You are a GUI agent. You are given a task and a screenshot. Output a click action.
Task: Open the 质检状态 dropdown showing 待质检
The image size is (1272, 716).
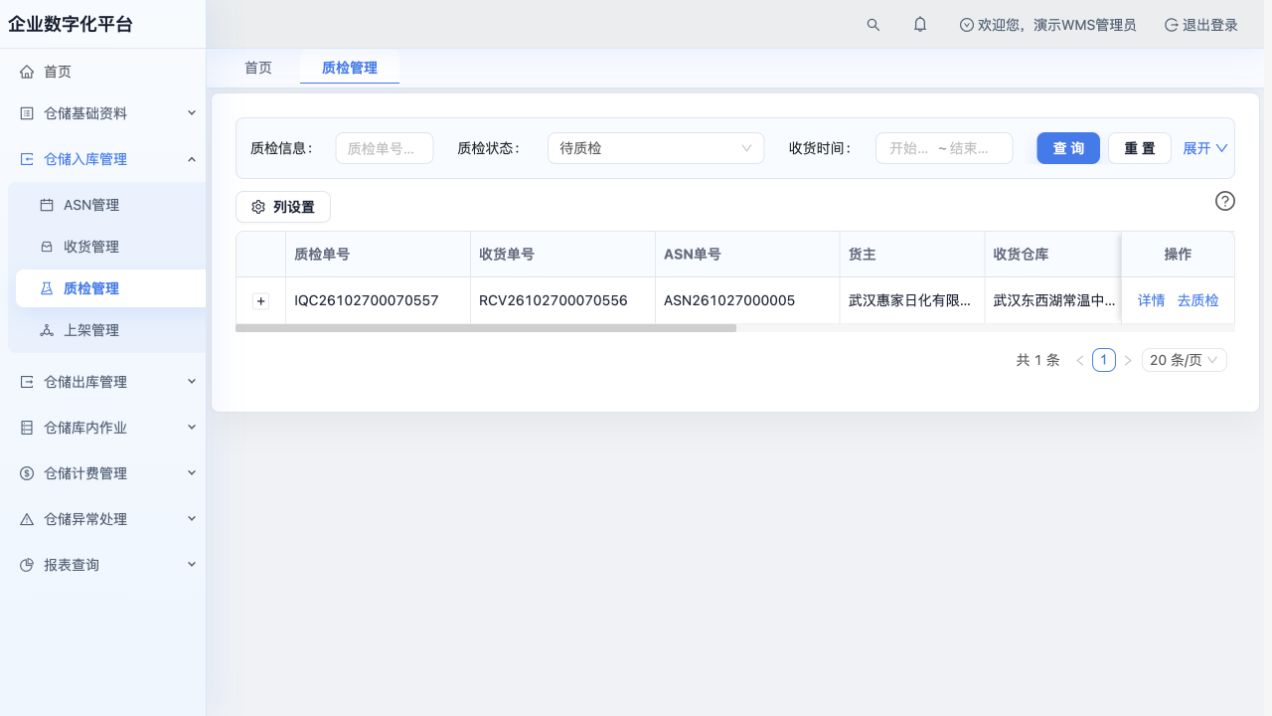coord(656,148)
